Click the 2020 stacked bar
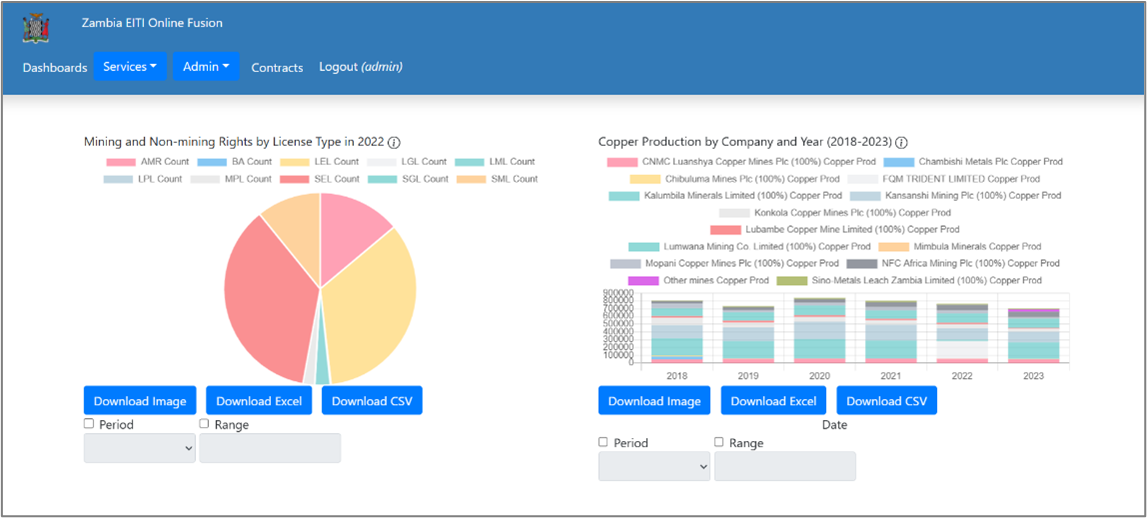Image resolution: width=1147 pixels, height=518 pixels. pyautogui.click(x=819, y=330)
